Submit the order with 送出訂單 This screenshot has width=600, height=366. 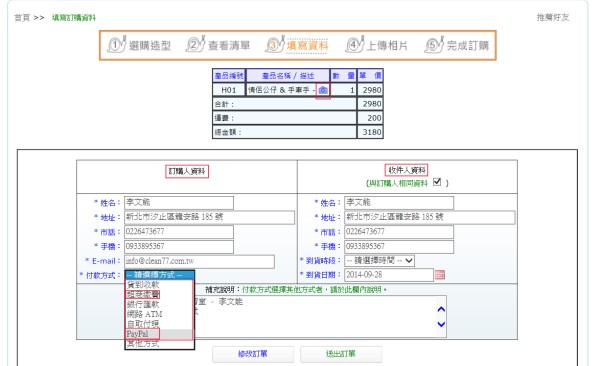[x=341, y=354]
